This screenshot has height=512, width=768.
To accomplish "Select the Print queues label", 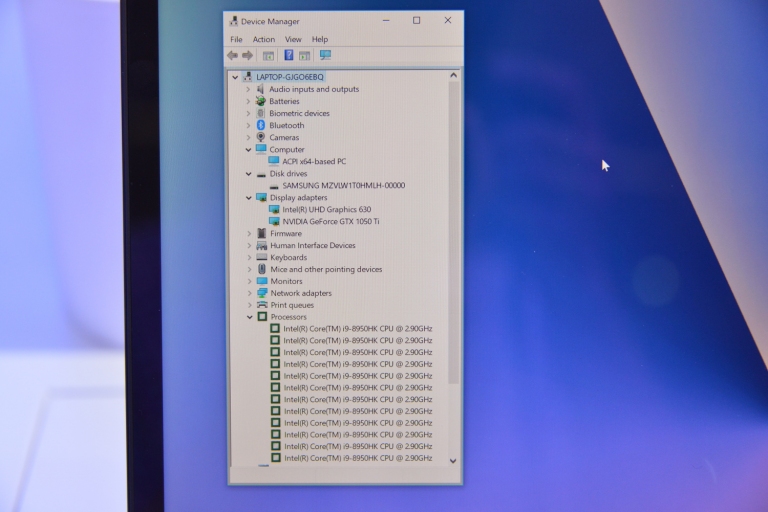I will tap(292, 305).
